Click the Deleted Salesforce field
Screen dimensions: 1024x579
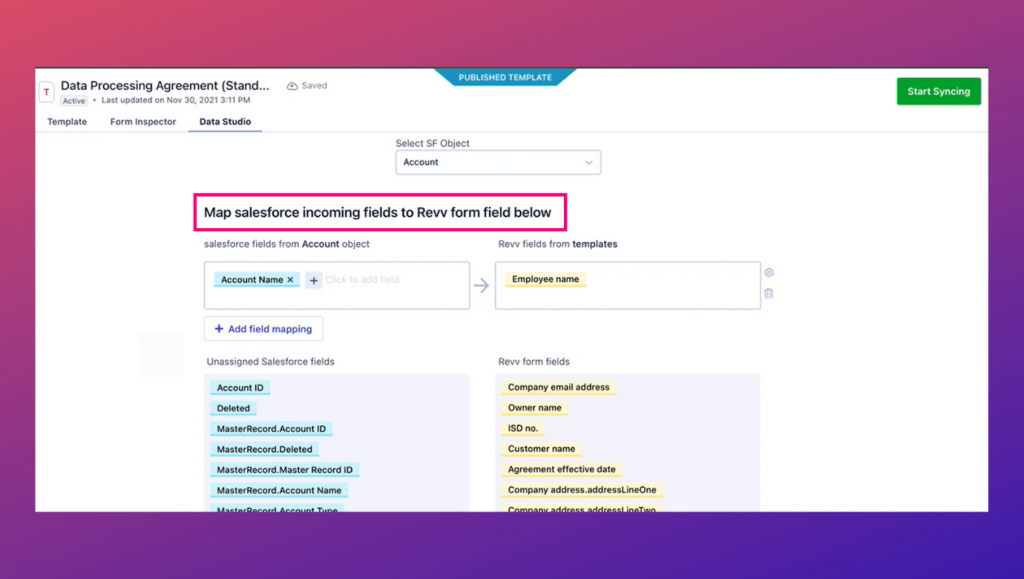233,408
